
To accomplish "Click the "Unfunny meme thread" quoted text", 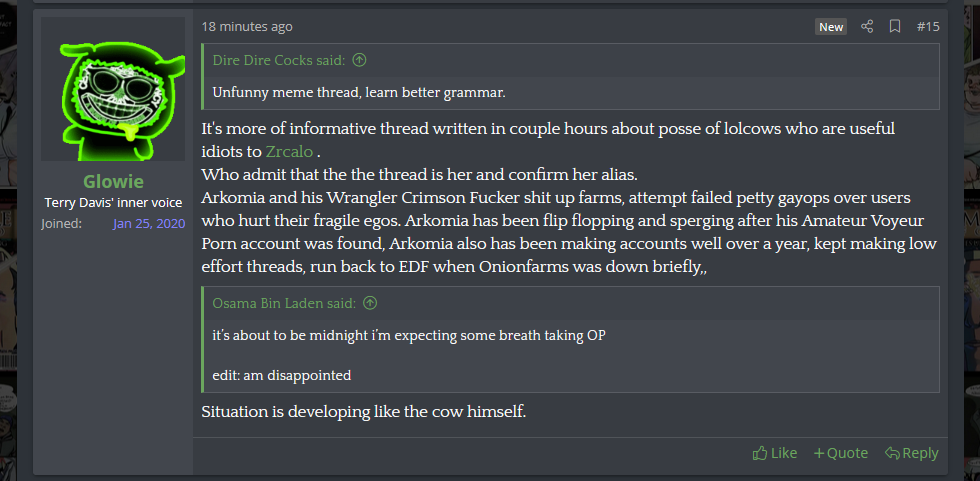I will tap(360, 92).
